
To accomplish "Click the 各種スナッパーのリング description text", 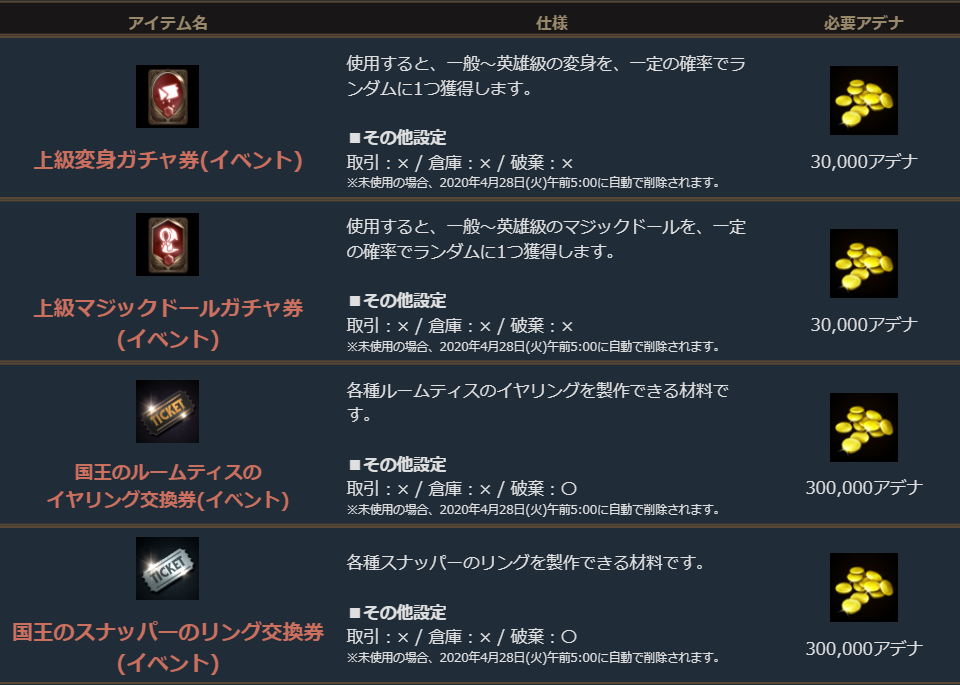I will pos(526,562).
